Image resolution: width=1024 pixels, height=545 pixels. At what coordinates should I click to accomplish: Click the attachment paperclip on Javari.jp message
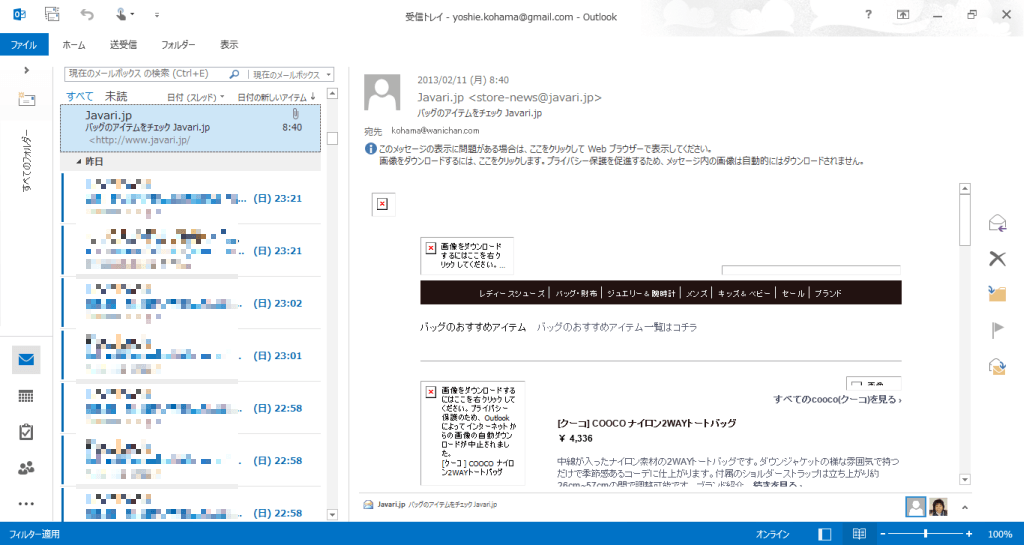tap(295, 114)
